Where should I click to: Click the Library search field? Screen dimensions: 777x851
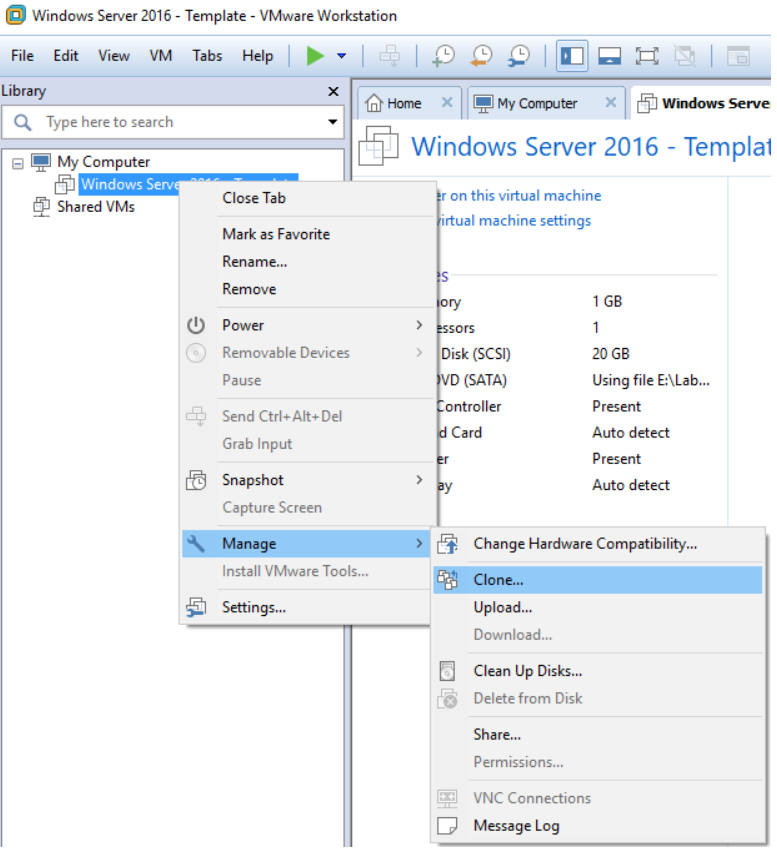(173, 122)
